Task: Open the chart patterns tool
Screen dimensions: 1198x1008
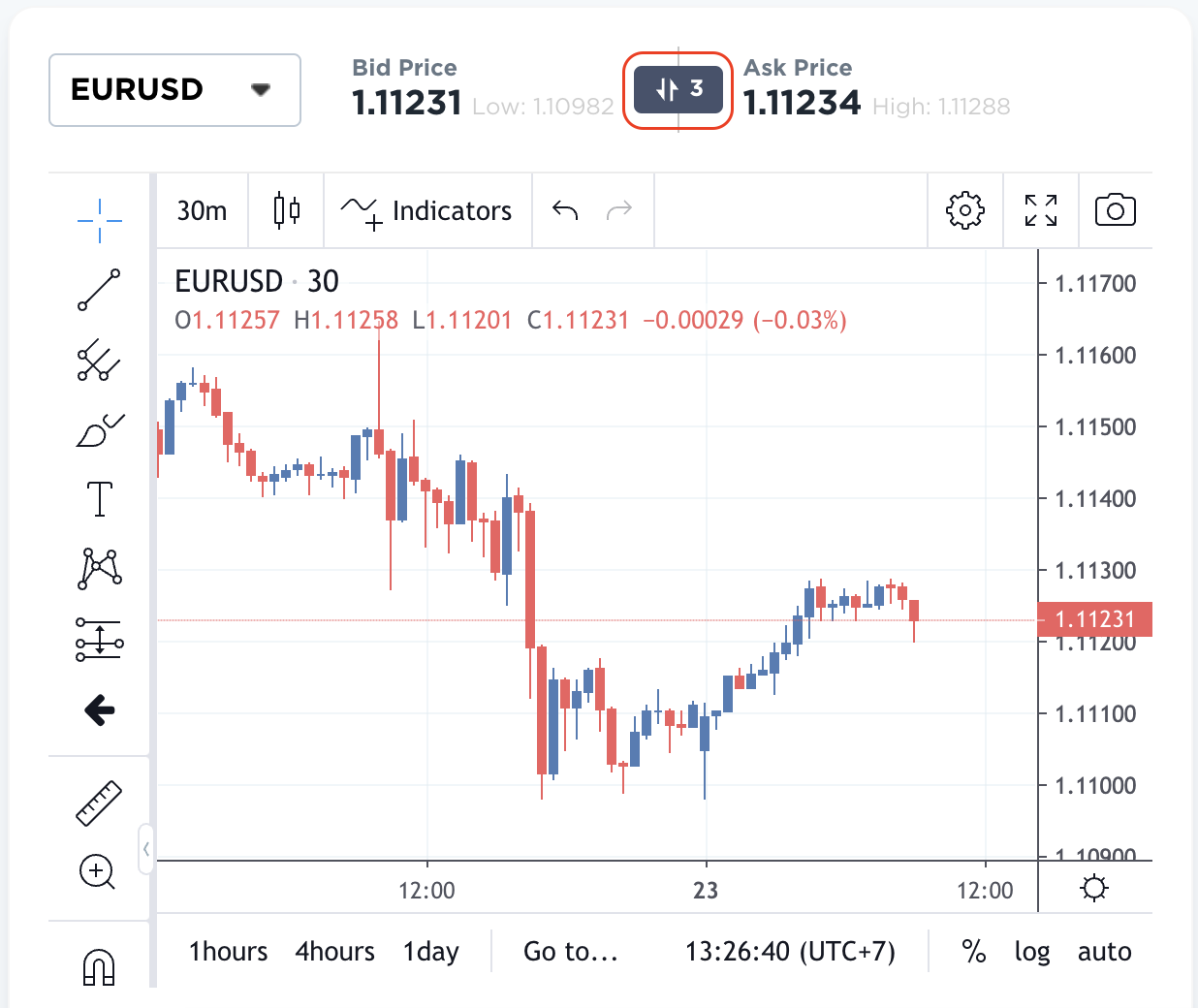Action: pos(100,569)
